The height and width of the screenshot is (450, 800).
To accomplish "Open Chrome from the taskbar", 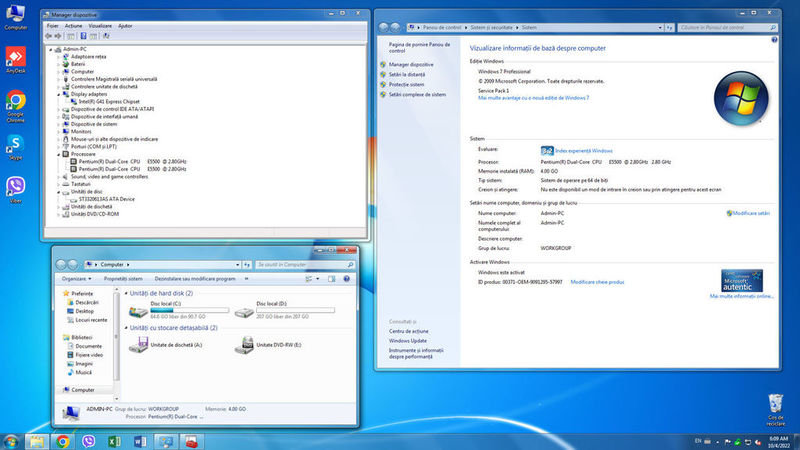I will (62, 441).
